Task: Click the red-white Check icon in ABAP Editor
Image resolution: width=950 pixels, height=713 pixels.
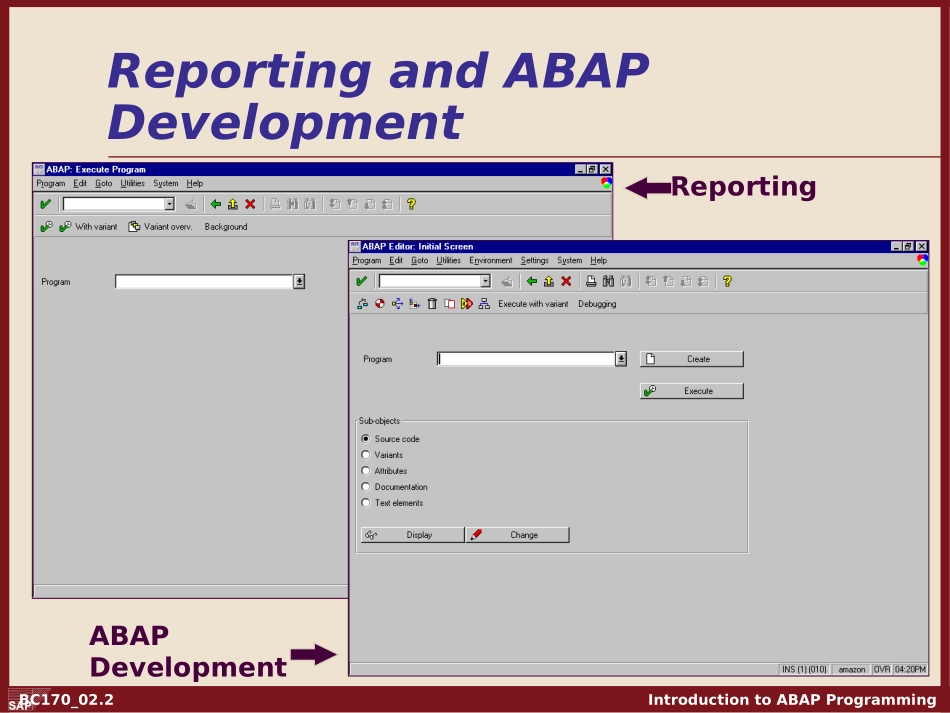Action: click(380, 303)
